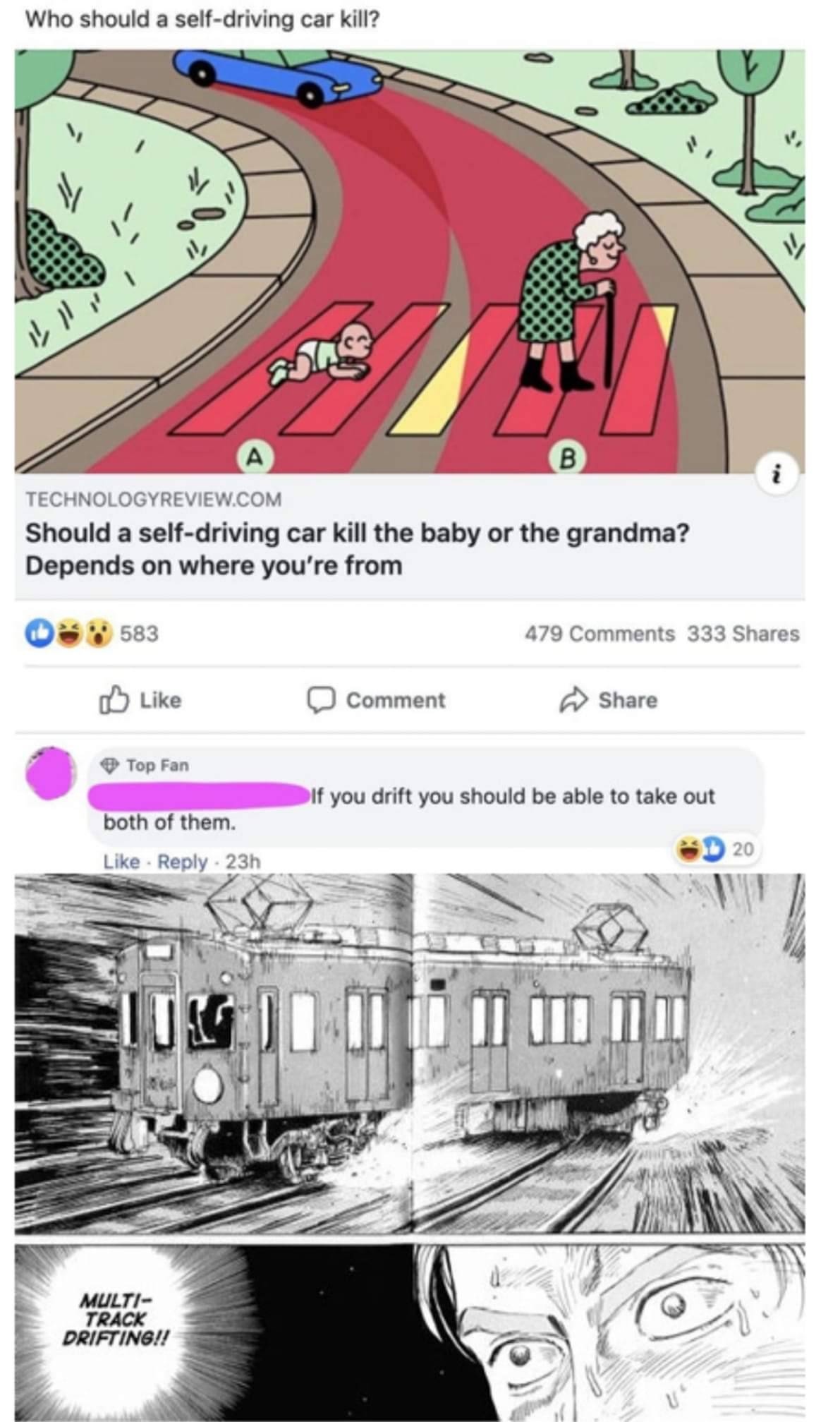Click the Like button text under post
Viewport: 840px width, 1422px height.
[x=161, y=700]
